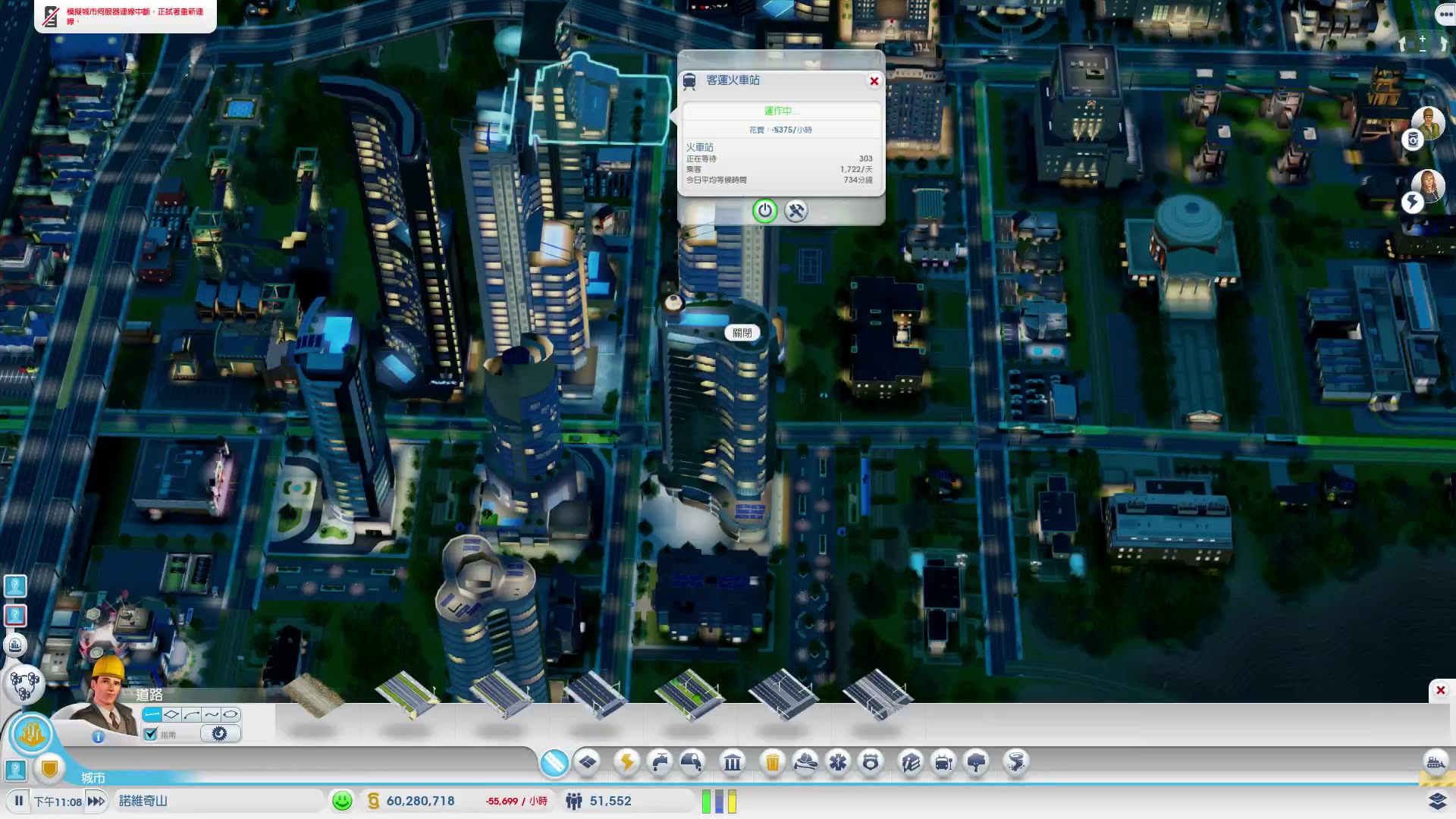Screen dimensions: 1456x819
Task: Open the Disasters tornado menu
Action: tap(1016, 762)
